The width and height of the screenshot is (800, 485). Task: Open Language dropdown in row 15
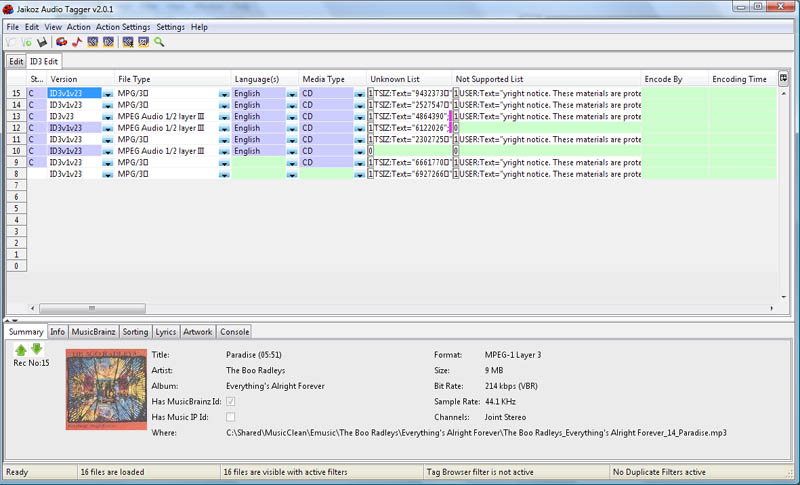(x=291, y=94)
